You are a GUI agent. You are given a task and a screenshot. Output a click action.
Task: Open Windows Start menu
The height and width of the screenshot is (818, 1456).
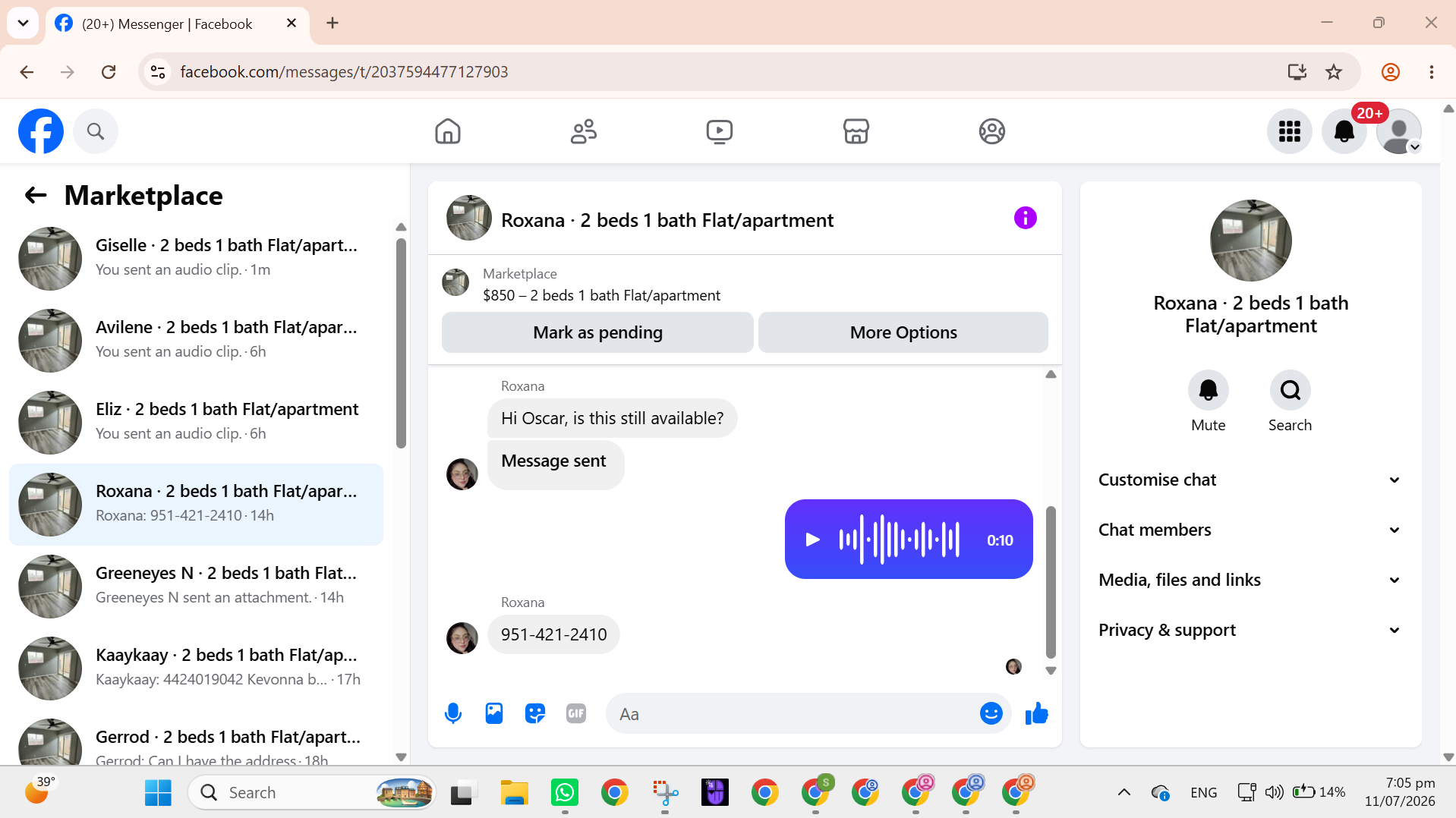click(158, 793)
